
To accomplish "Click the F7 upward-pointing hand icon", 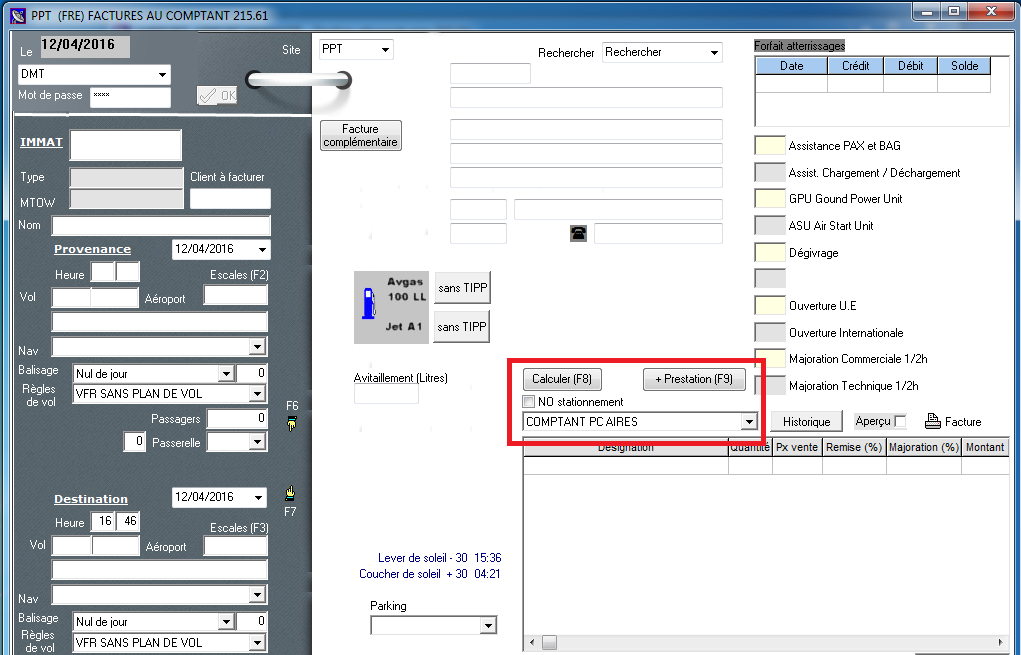I will (x=290, y=493).
